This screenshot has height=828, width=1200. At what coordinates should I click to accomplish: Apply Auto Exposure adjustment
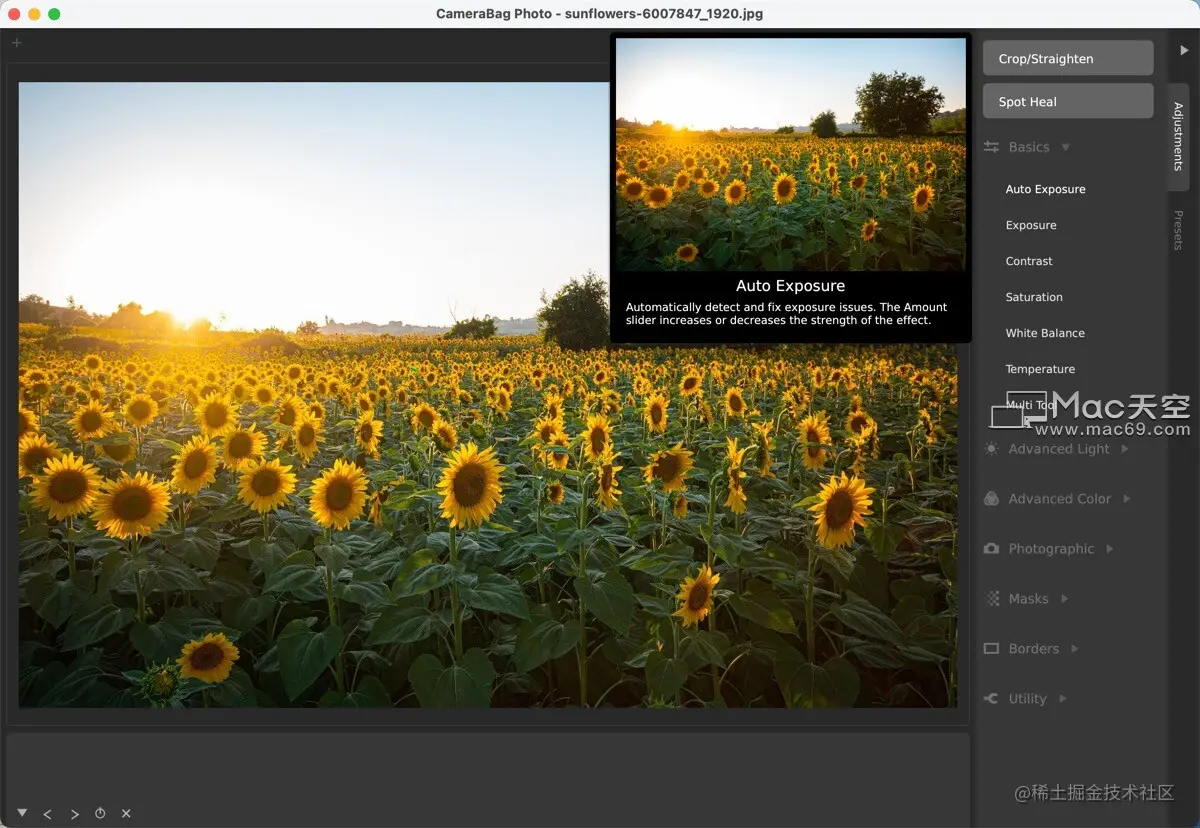1045,189
